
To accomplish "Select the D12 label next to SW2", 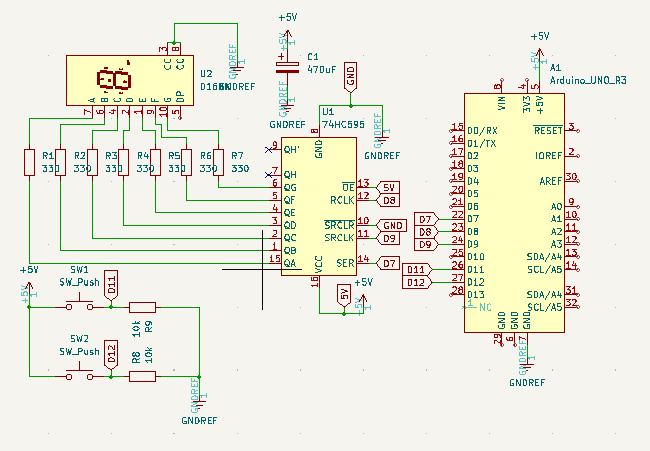I will click(x=111, y=355).
